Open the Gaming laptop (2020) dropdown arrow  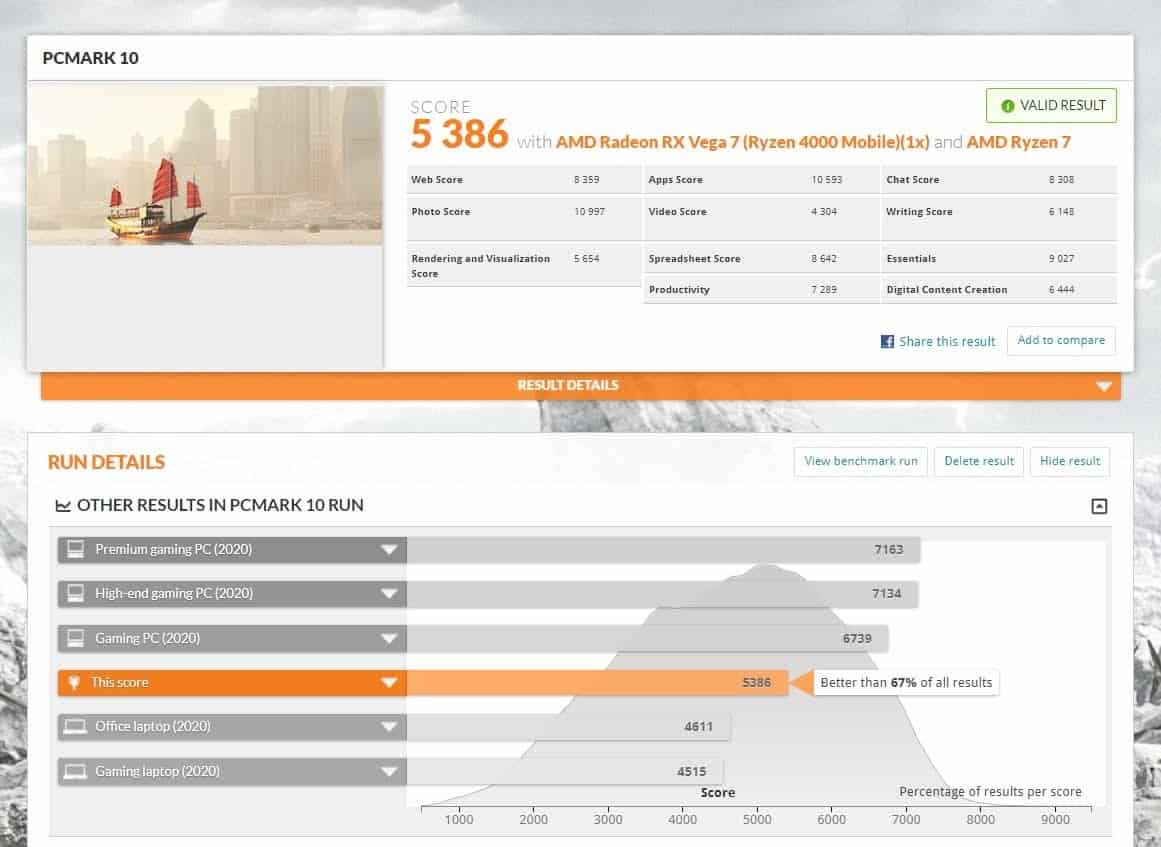pos(389,772)
